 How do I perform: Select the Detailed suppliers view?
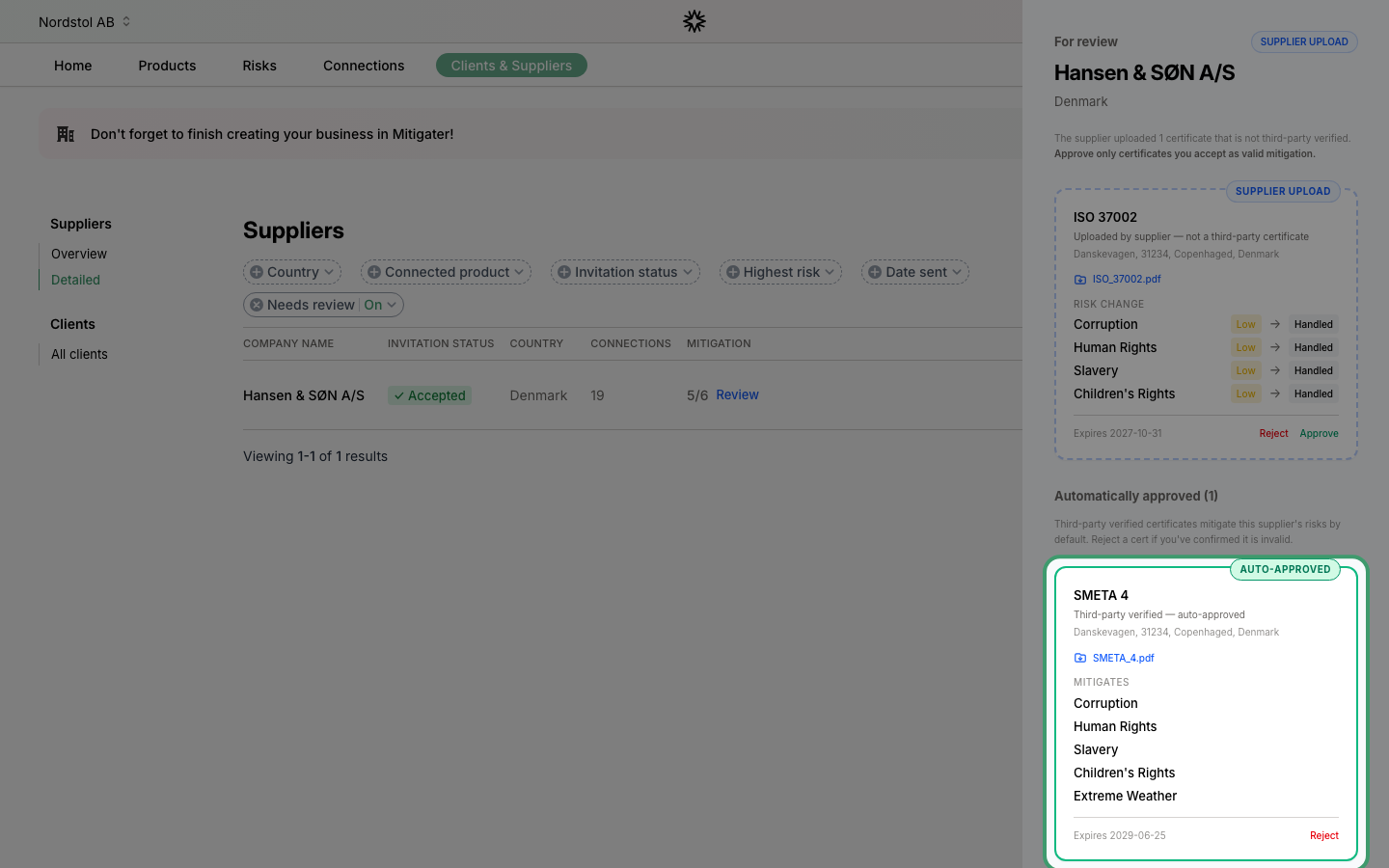pyautogui.click(x=75, y=280)
